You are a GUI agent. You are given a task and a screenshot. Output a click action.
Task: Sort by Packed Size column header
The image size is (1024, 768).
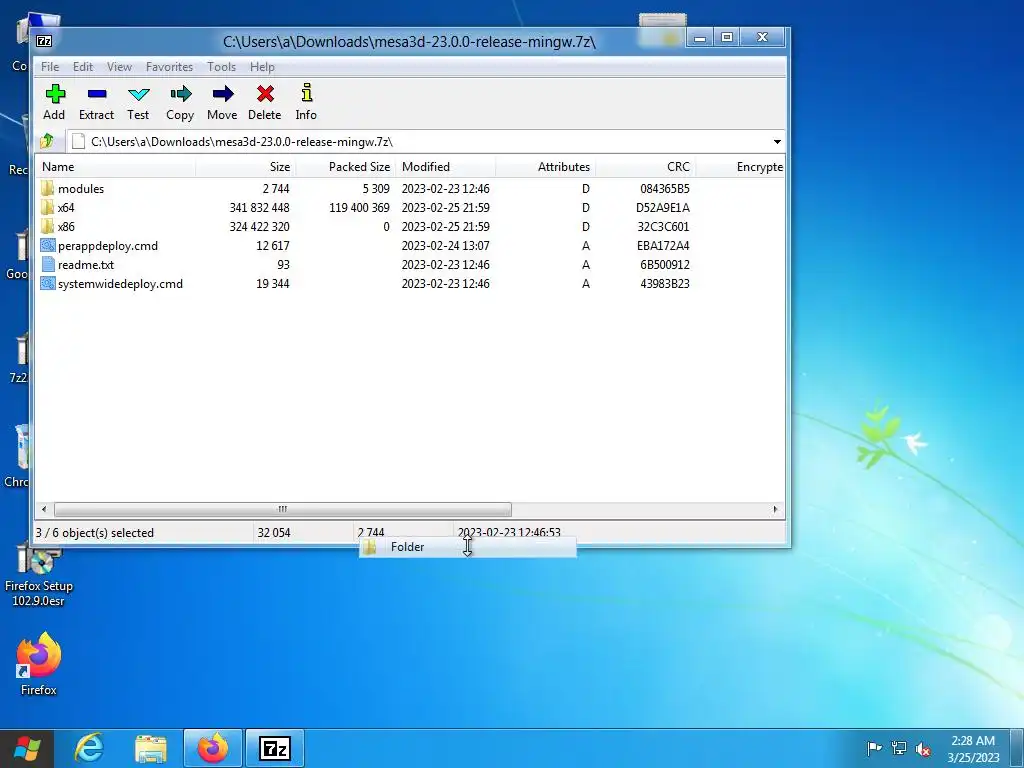click(345, 167)
